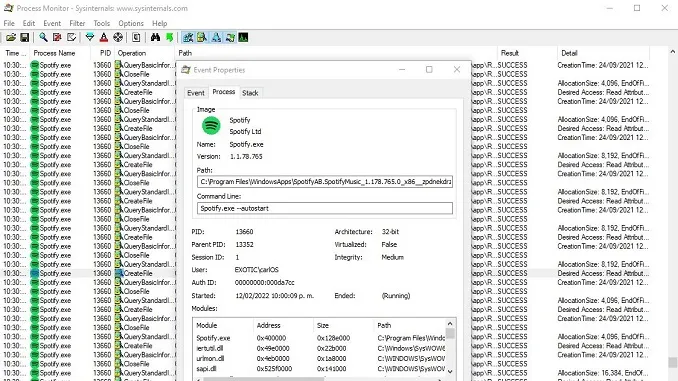Open the Options menu
The image size is (678, 381).
131,23
